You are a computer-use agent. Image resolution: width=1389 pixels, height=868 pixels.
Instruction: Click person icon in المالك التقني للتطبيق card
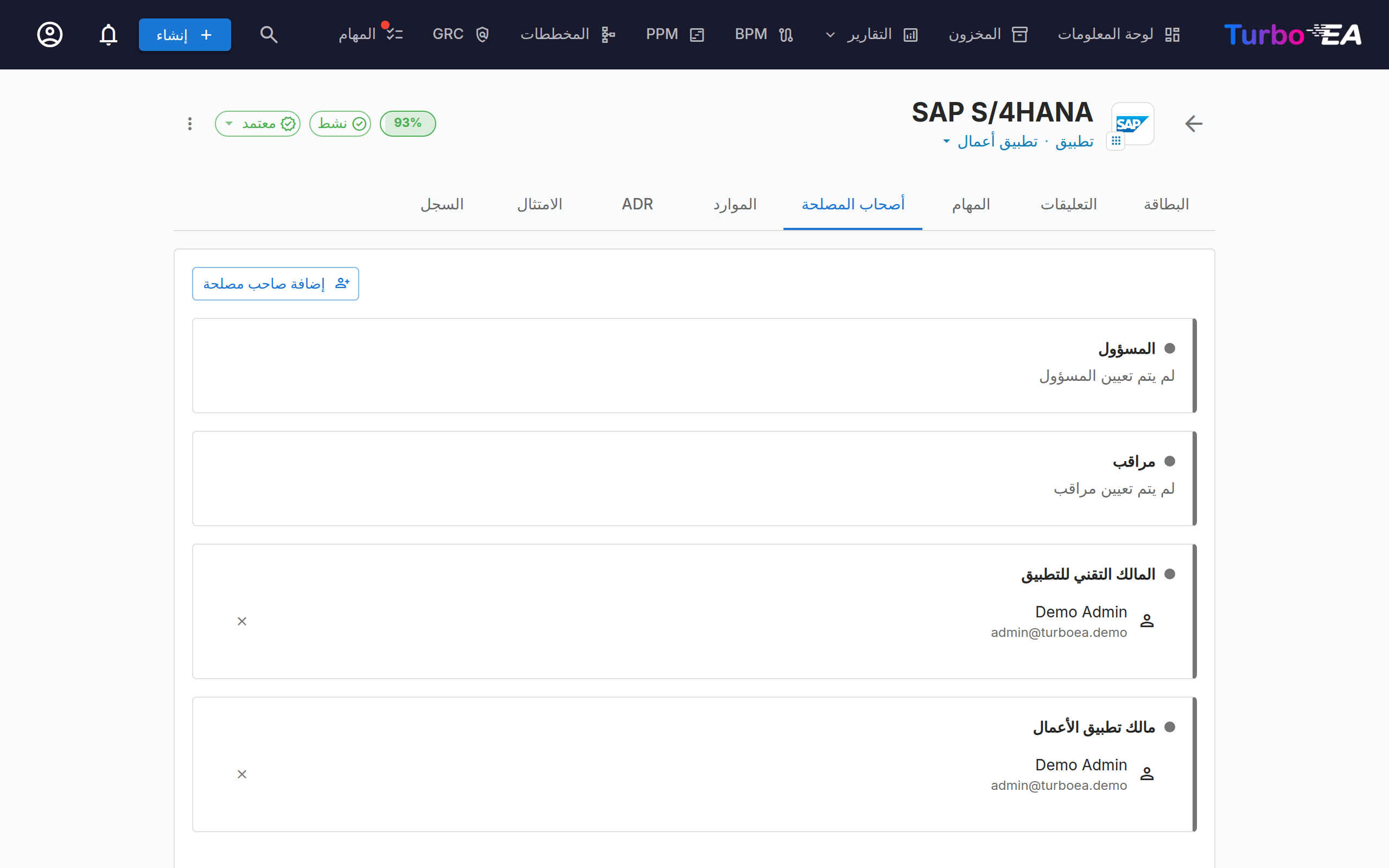[x=1147, y=621]
